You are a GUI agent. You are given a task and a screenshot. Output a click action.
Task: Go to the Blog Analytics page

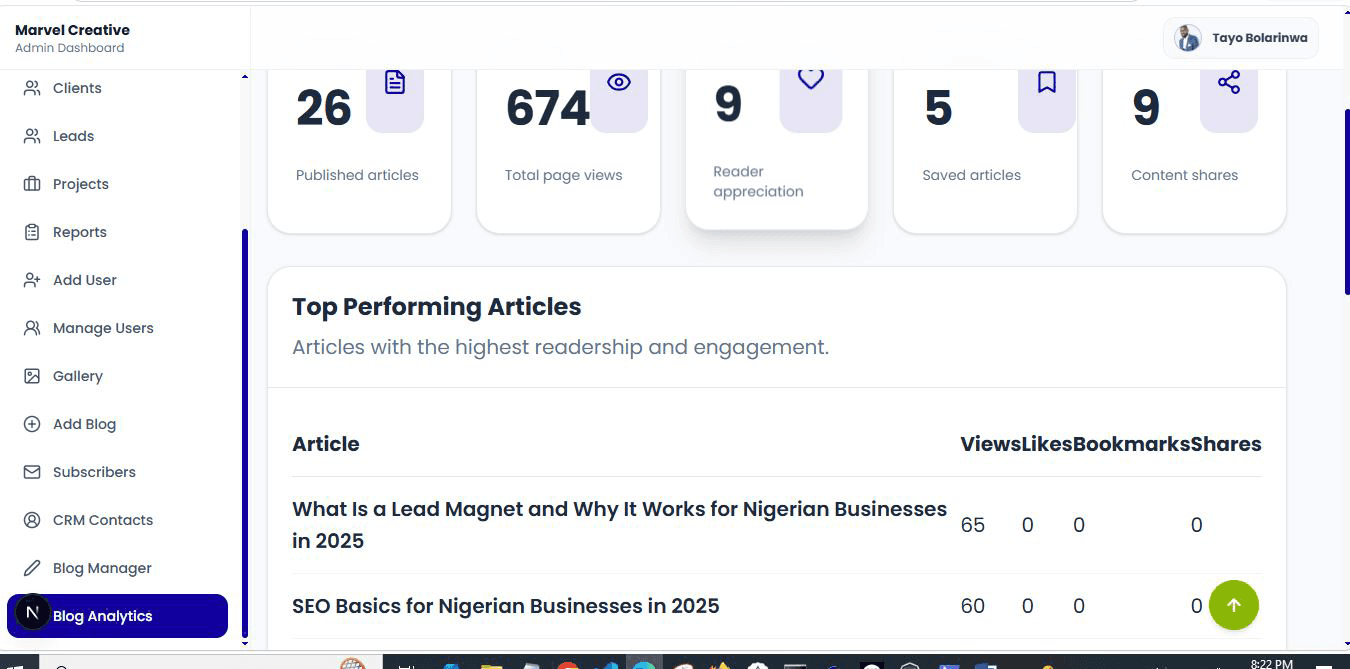pyautogui.click(x=117, y=616)
